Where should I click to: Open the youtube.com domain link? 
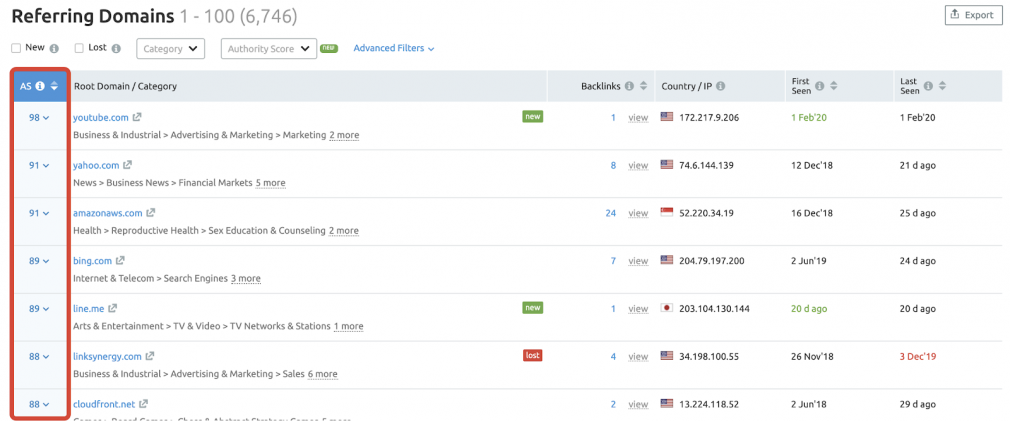(101, 118)
